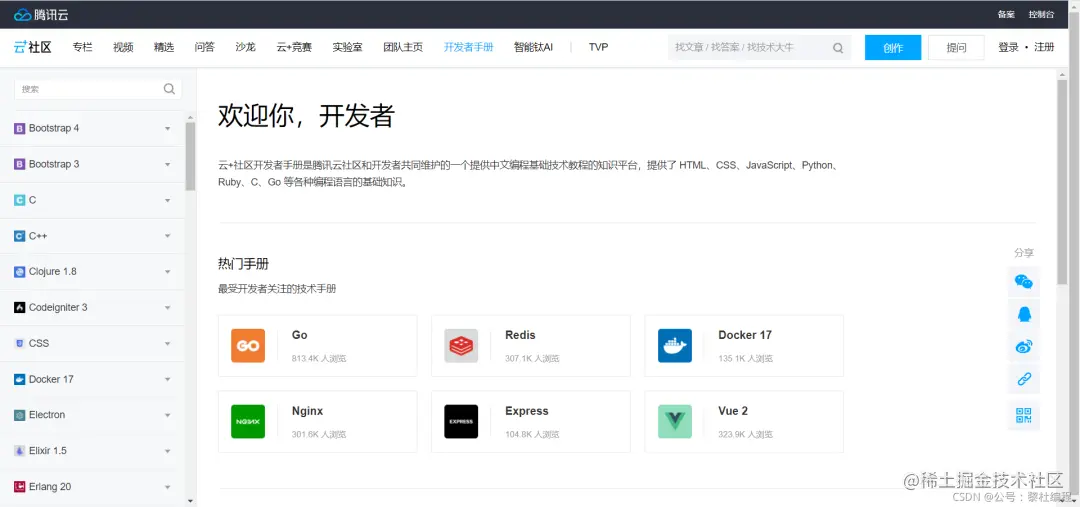Image resolution: width=1080 pixels, height=507 pixels.
Task: Expand the Electron manual arrow
Action: (167, 415)
